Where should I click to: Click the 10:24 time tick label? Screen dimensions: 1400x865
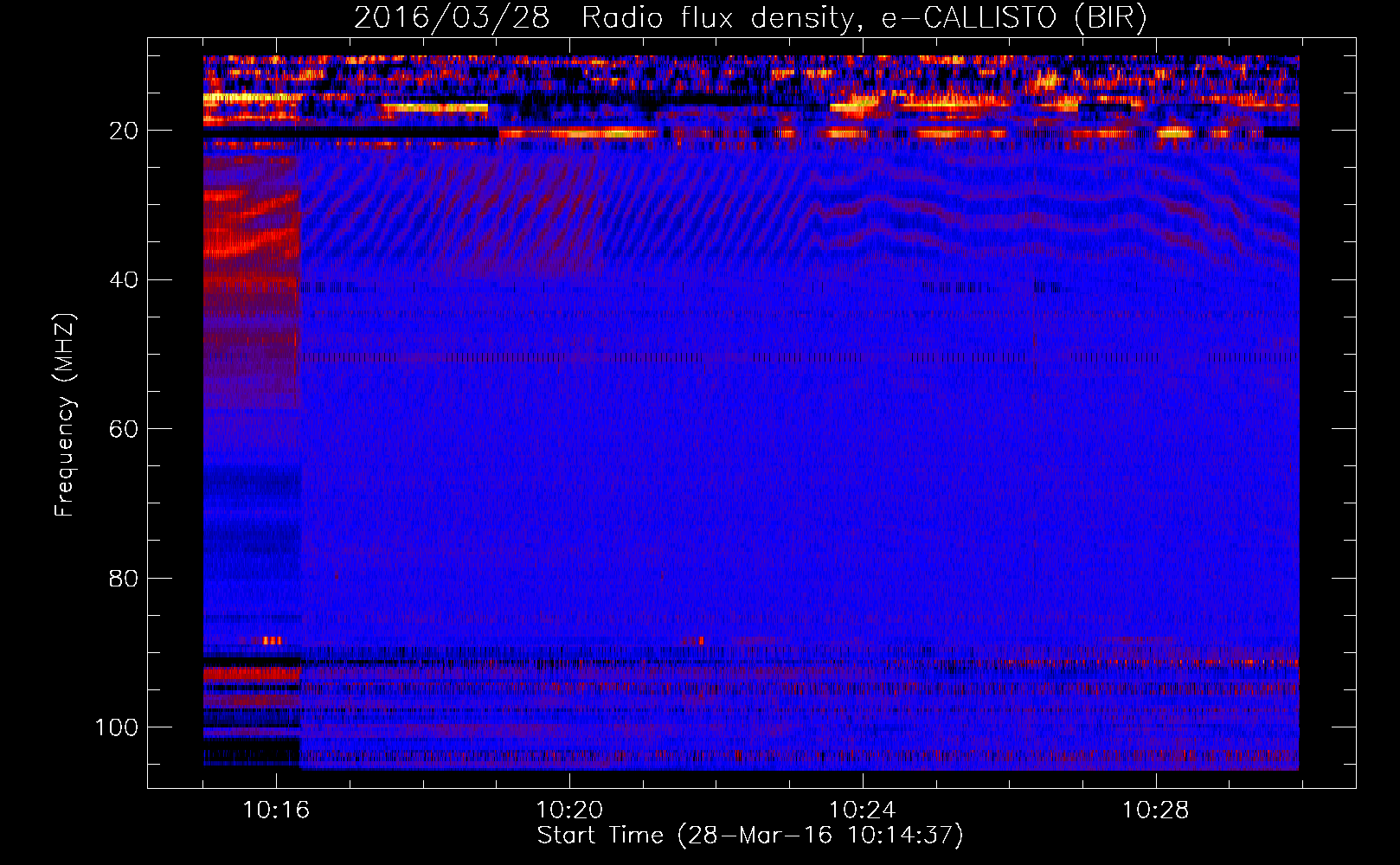pos(863,811)
